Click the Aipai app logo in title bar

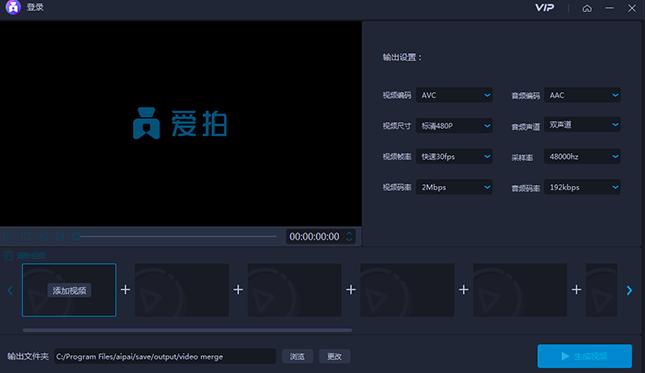point(13,7)
